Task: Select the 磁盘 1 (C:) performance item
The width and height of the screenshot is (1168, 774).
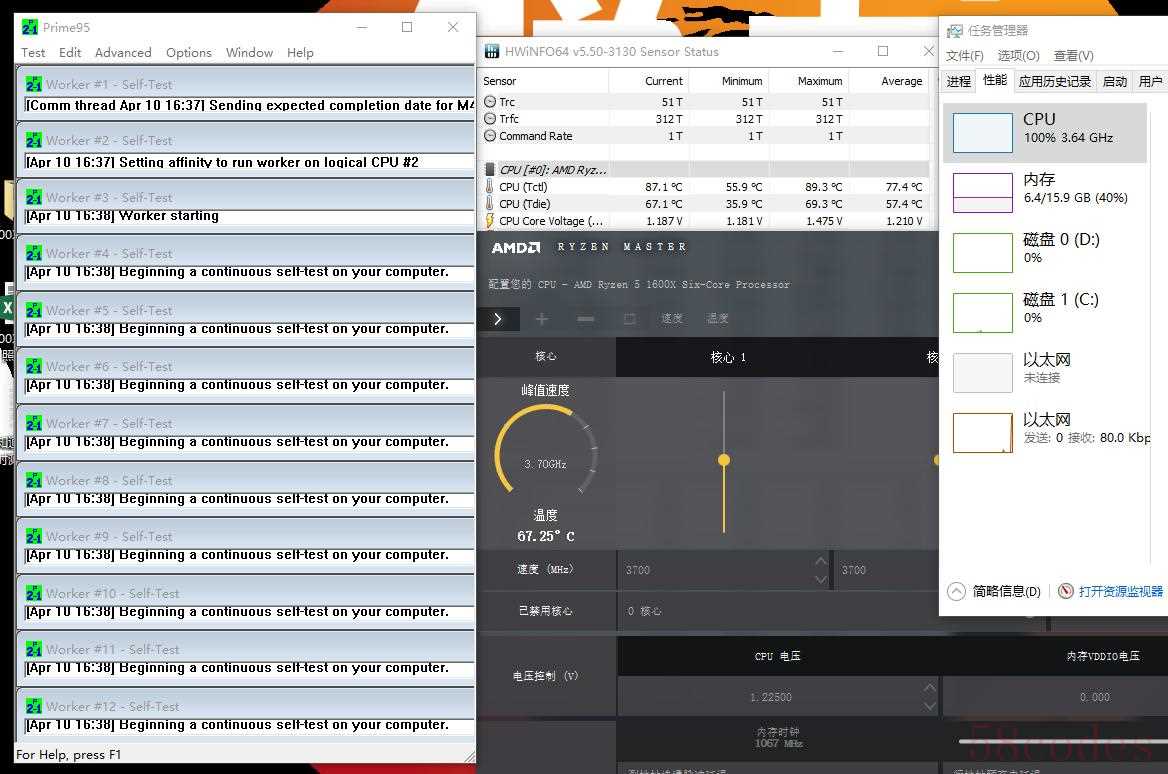Action: tap(1045, 312)
